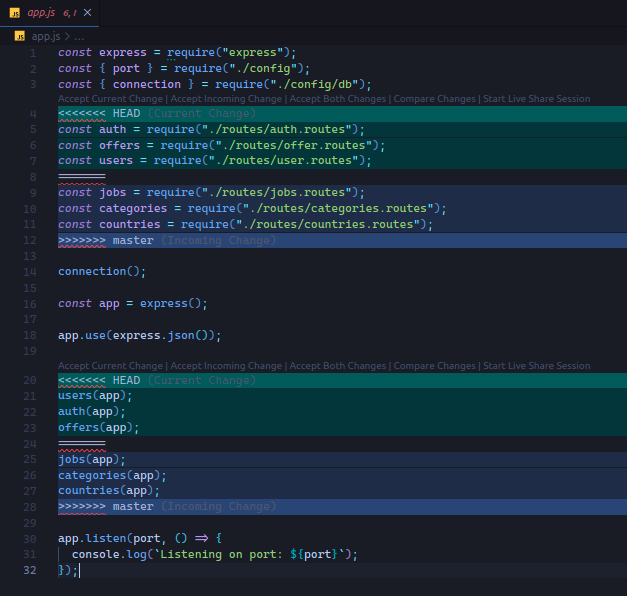Click the JS icon in breadcrumb
This screenshot has height=596, width=627.
coord(20,36)
